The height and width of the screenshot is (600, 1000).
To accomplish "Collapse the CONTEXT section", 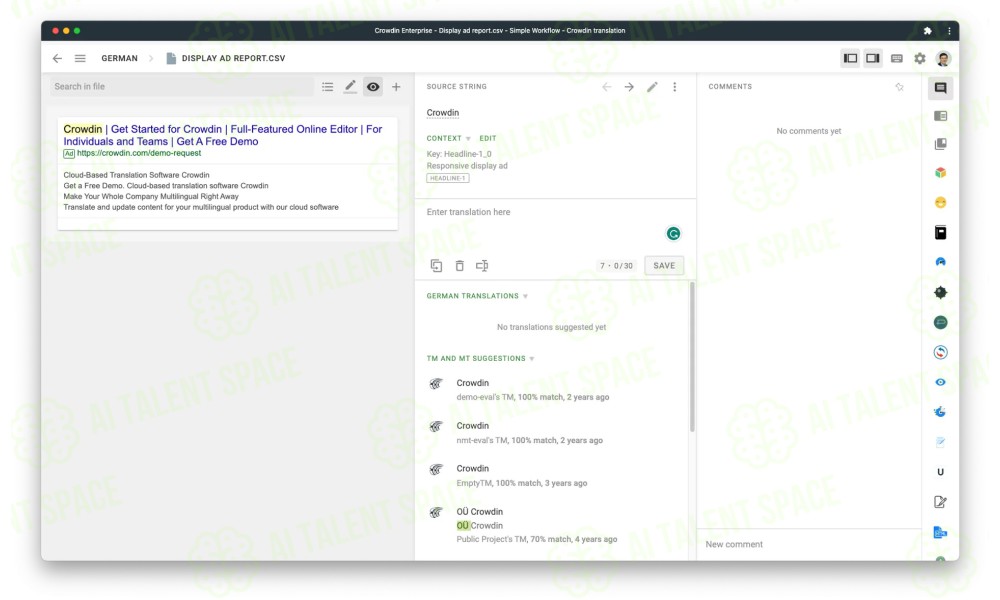I will [448, 138].
